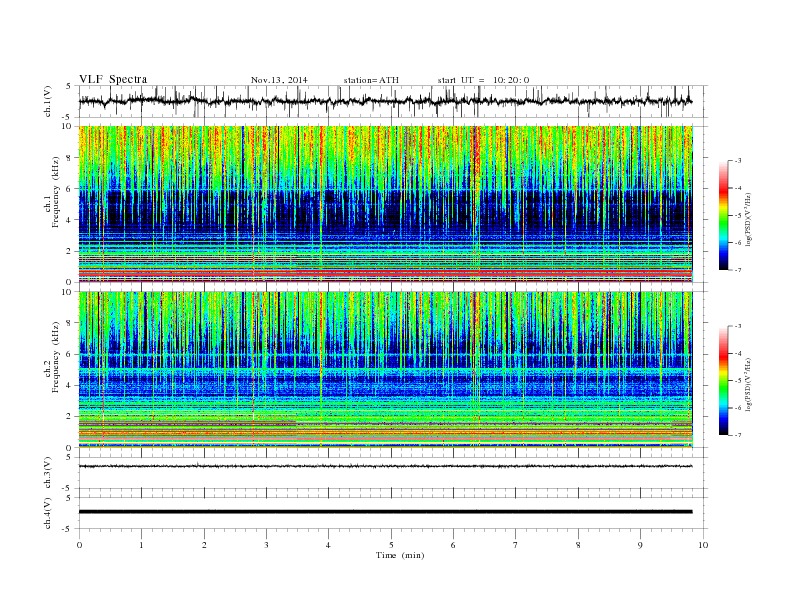
Task: Click inside the ch.1 spectrogram panel
Action: click(x=385, y=204)
